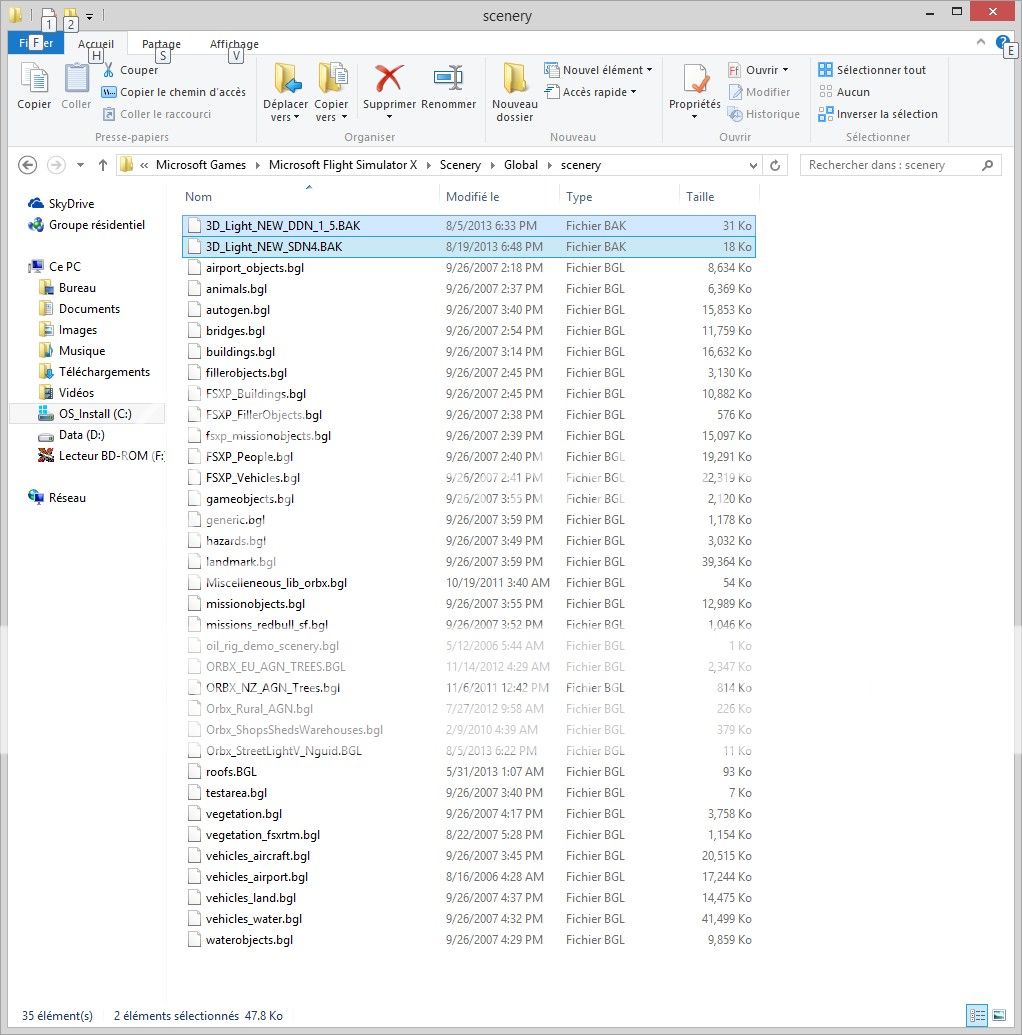
Task: Click the Supprimer red X icon
Action: pos(389,78)
